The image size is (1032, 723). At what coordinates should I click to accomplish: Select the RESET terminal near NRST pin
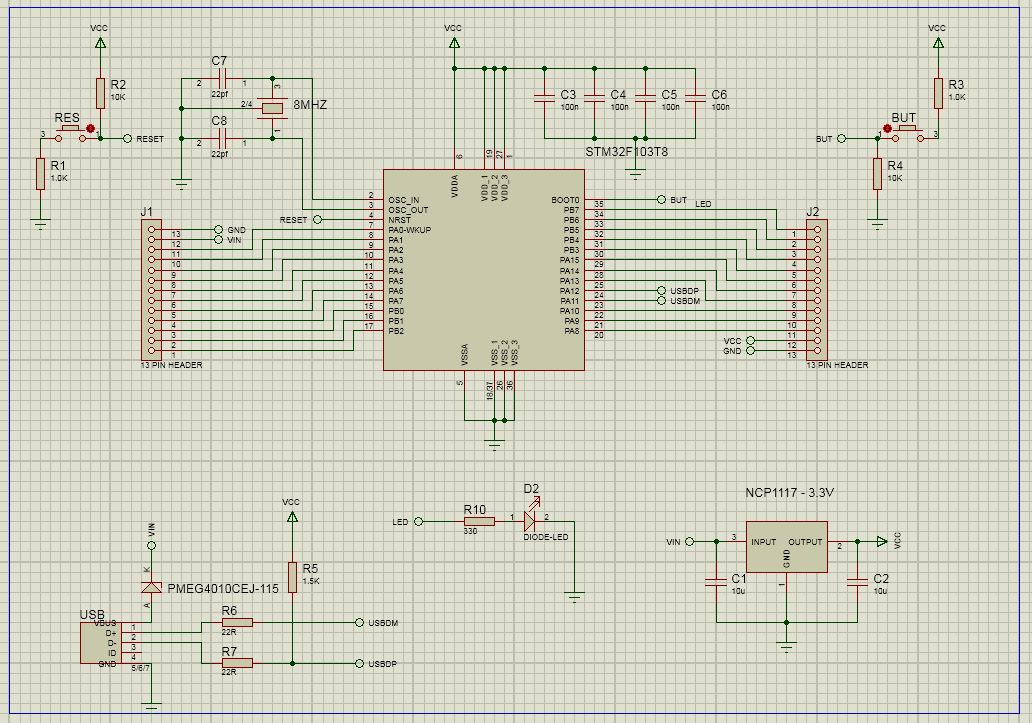click(318, 219)
